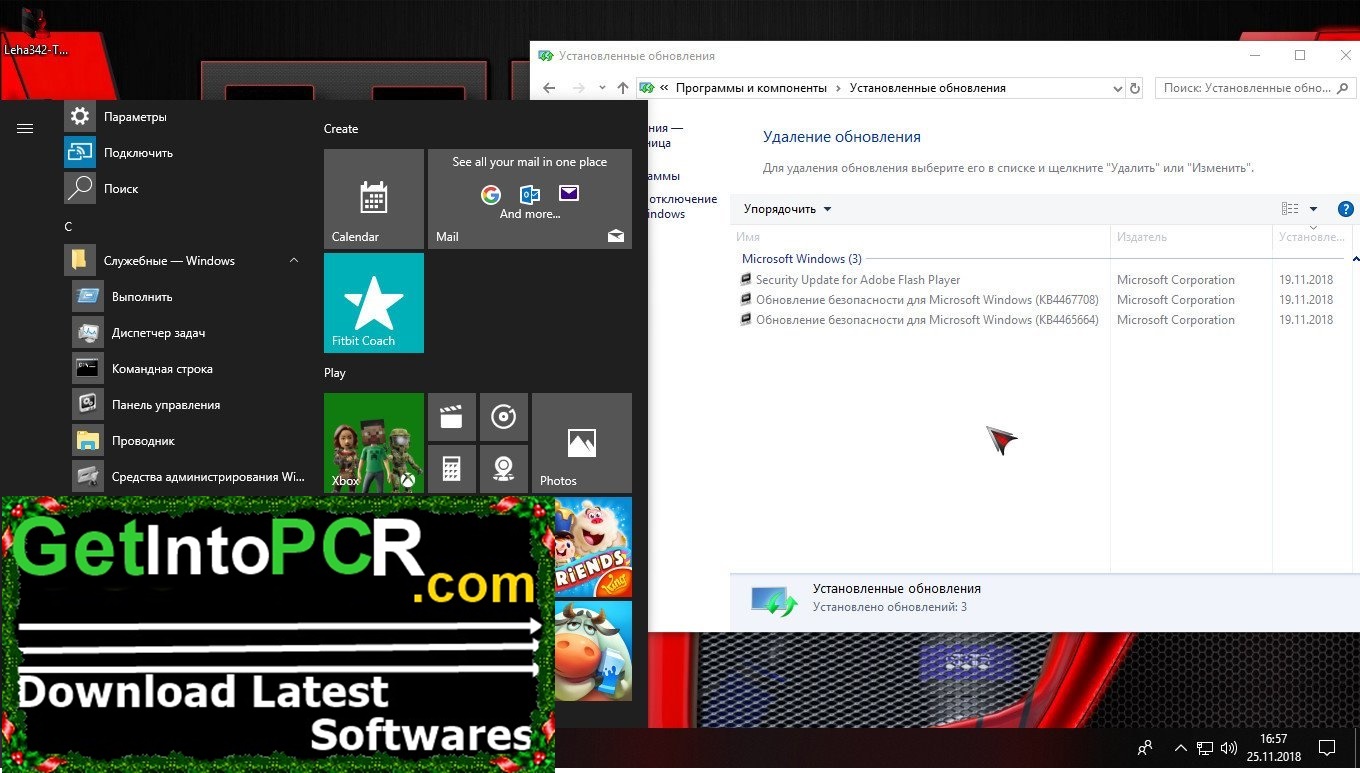The image size is (1360, 773).
Task: Open Подключить connect entry
Action: coord(186,153)
